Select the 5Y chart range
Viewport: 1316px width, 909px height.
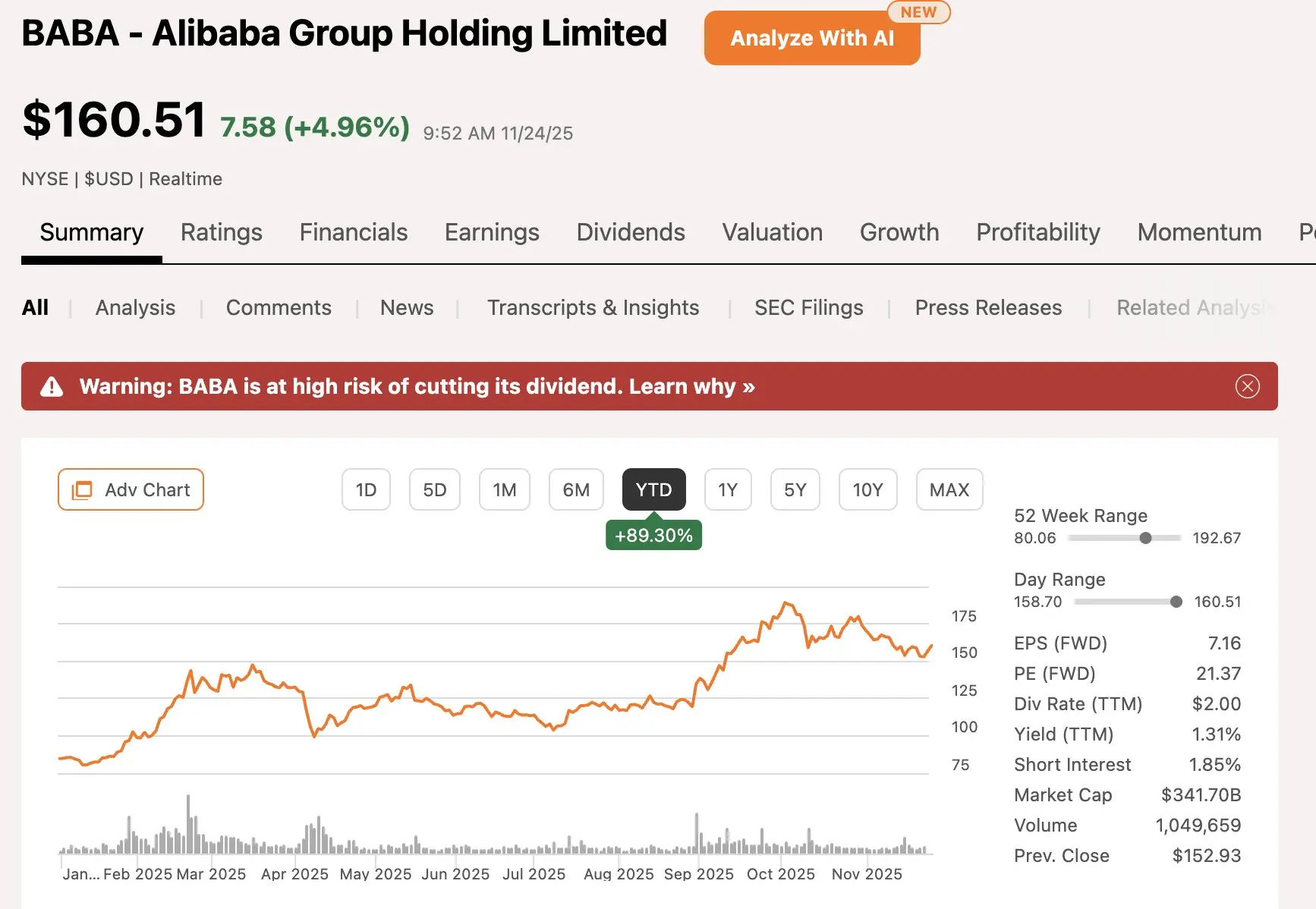coord(795,490)
